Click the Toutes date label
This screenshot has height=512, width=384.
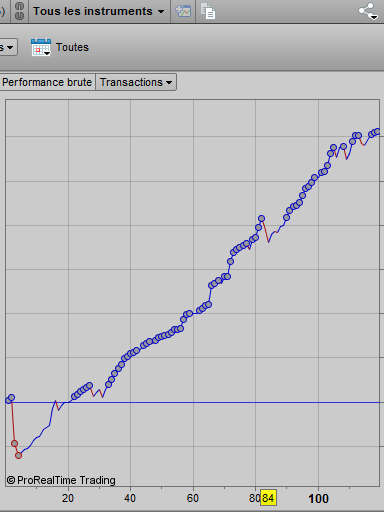point(72,47)
